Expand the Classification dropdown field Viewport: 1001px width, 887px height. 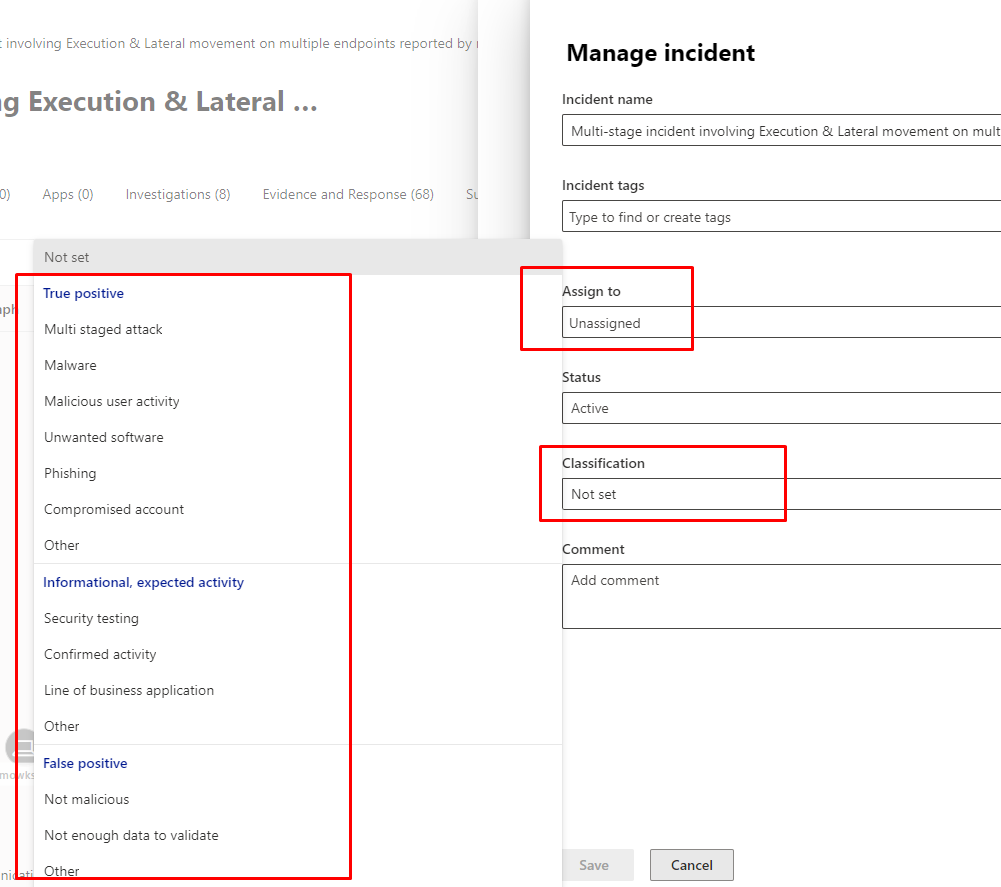click(x=780, y=494)
